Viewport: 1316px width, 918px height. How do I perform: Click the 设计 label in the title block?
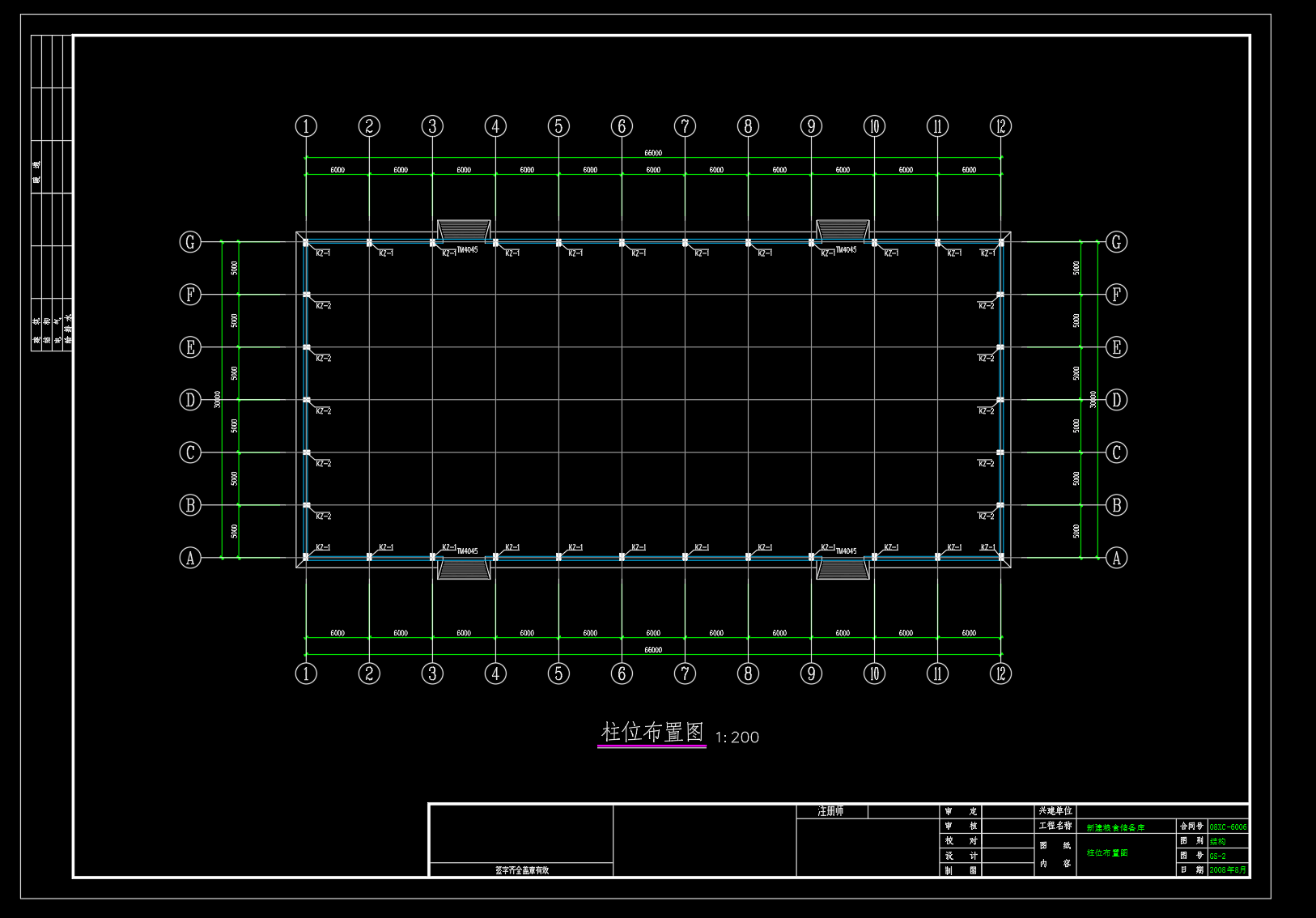(x=962, y=856)
